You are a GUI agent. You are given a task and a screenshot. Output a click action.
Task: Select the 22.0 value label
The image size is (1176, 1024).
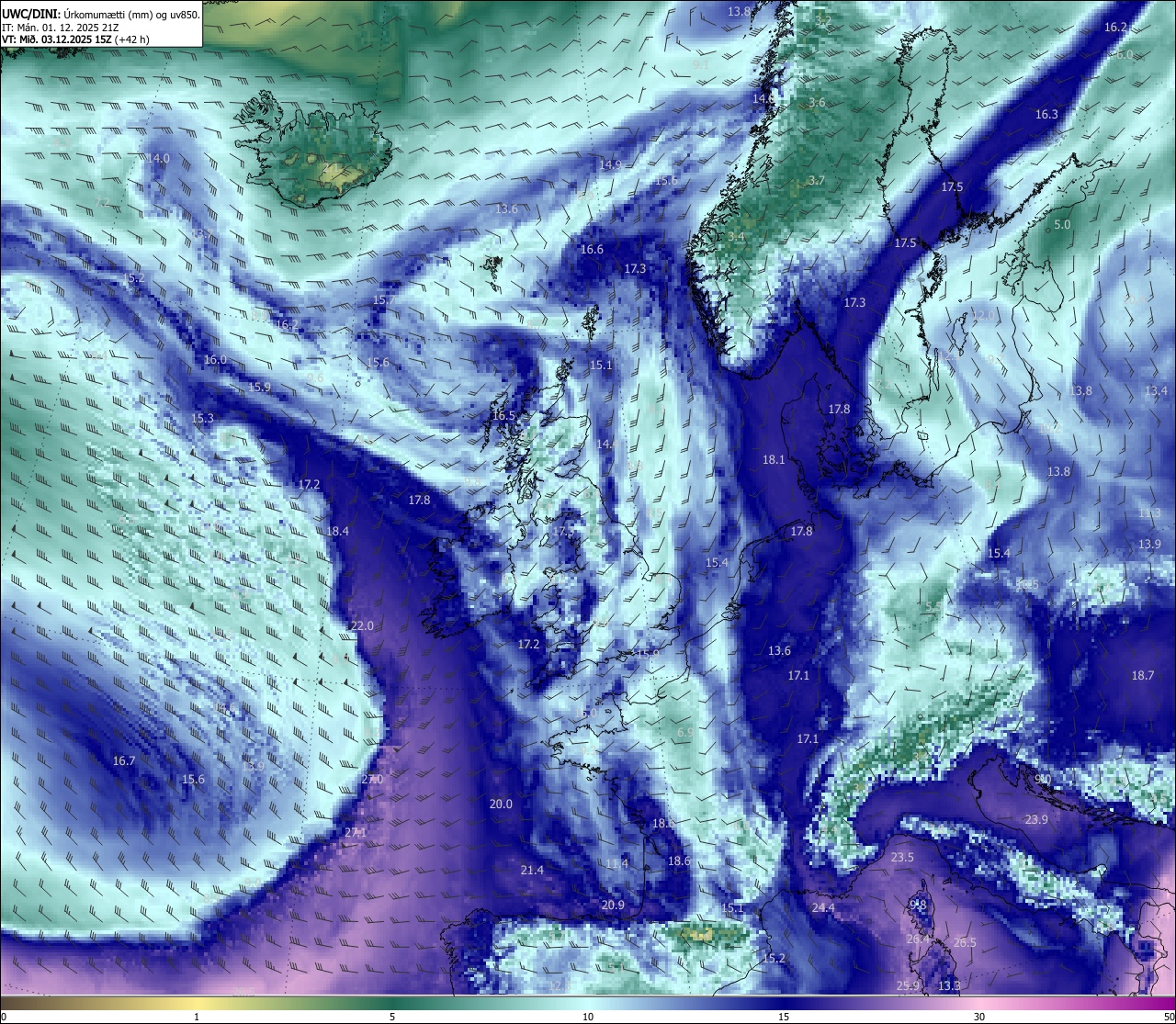pyautogui.click(x=362, y=626)
